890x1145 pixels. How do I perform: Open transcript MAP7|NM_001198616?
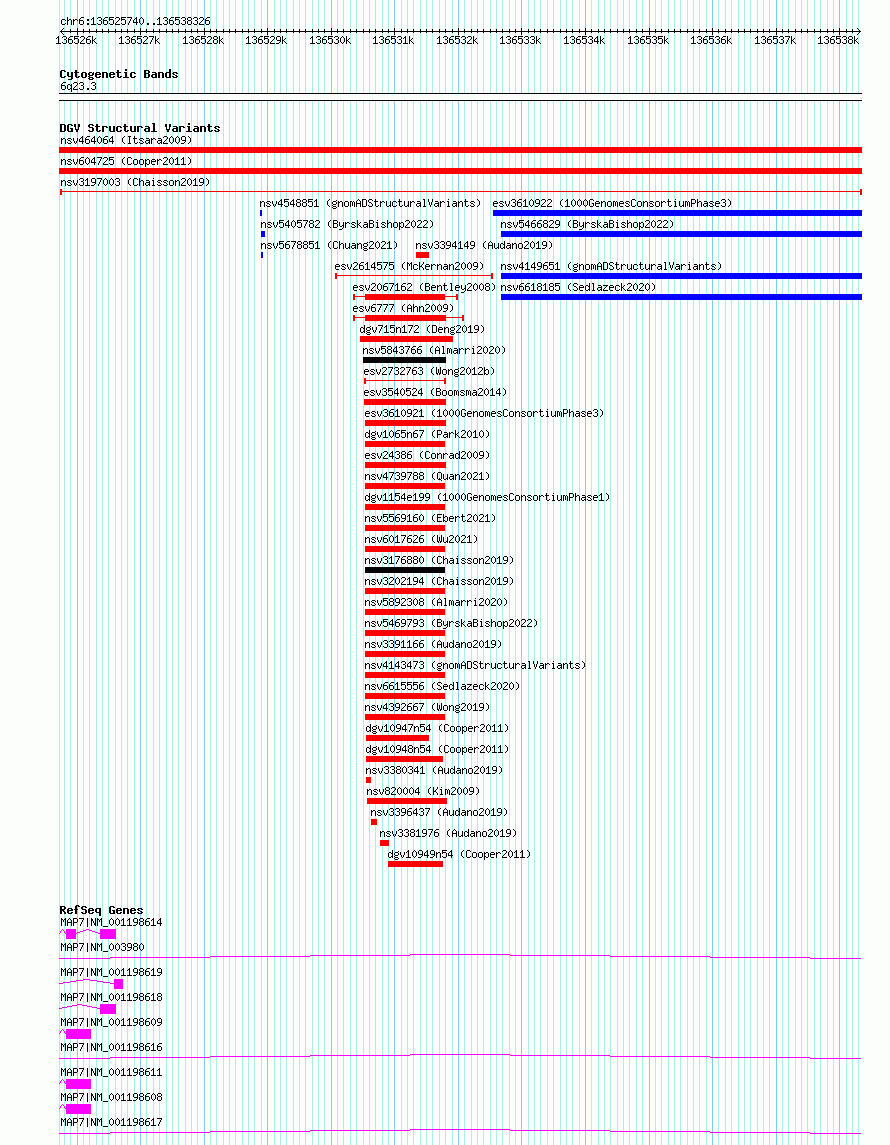pos(111,1047)
